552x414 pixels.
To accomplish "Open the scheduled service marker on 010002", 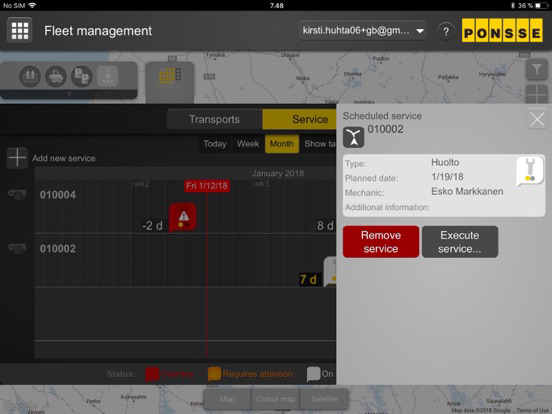I will (x=330, y=271).
